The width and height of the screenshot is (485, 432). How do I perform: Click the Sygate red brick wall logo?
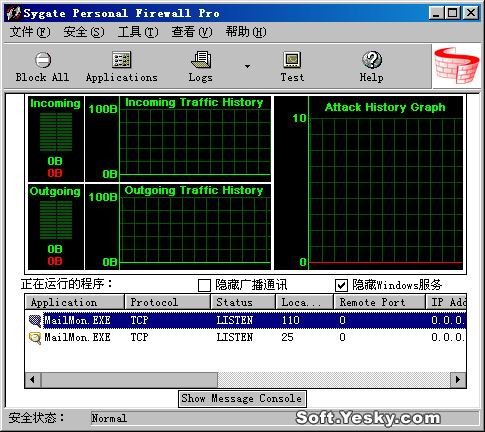click(x=457, y=66)
